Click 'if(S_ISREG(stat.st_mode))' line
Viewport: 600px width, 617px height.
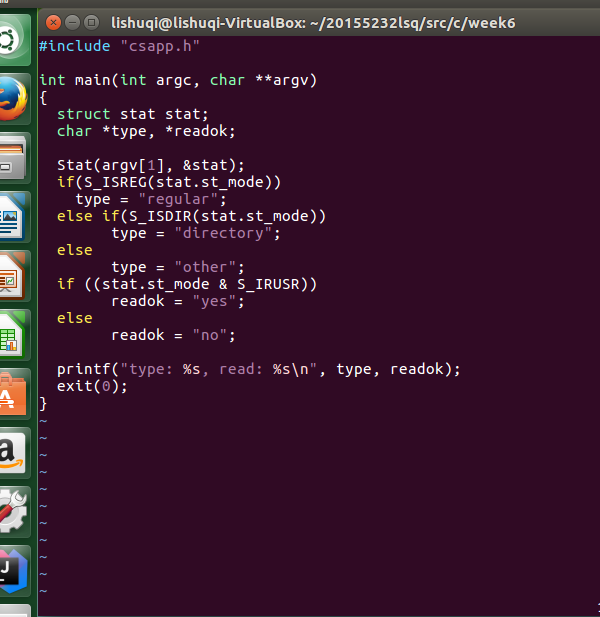coord(169,182)
